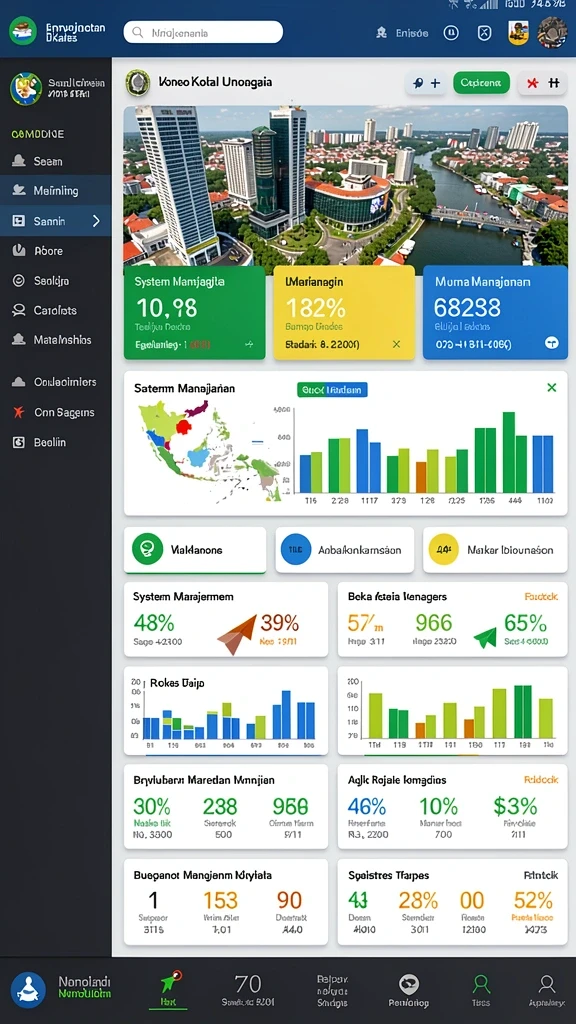Select the Anbakonkamsaon tab card
Image resolution: width=576 pixels, height=1024 pixels.
pyautogui.click(x=344, y=550)
